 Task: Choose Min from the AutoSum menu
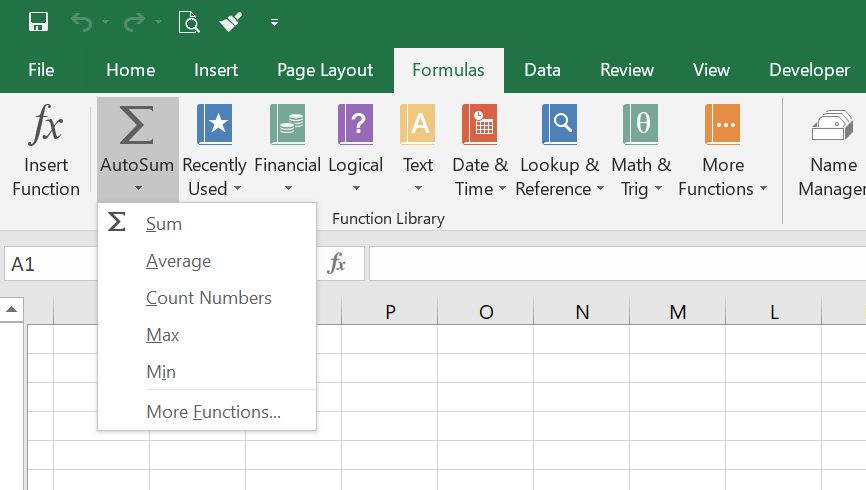207,372
